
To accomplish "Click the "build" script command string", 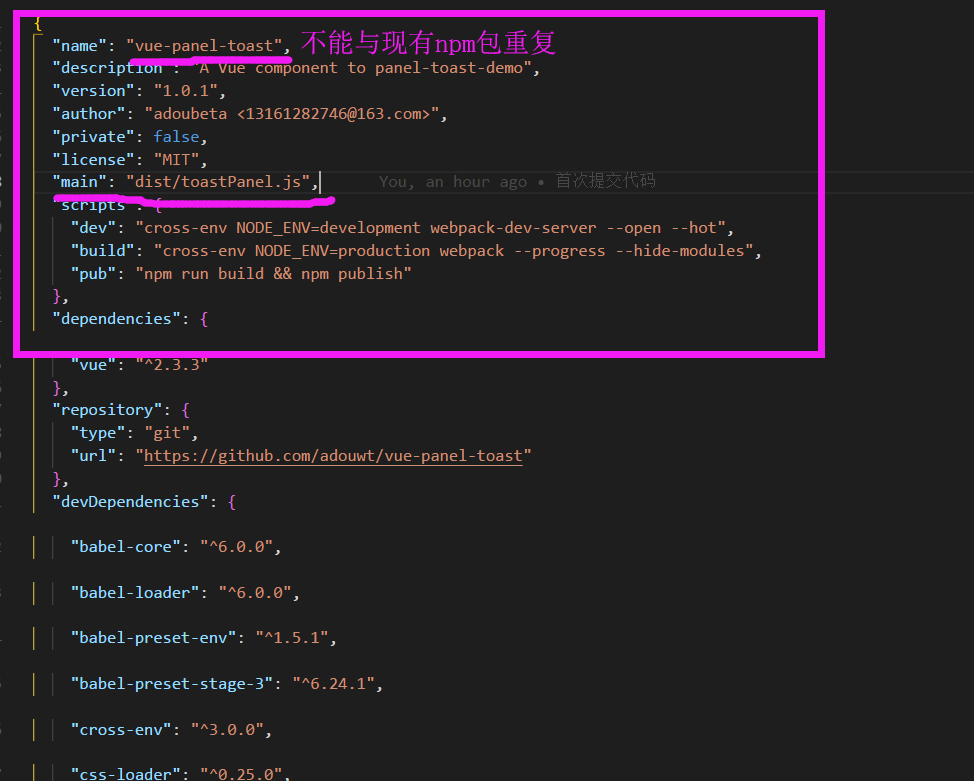I will tap(457, 251).
